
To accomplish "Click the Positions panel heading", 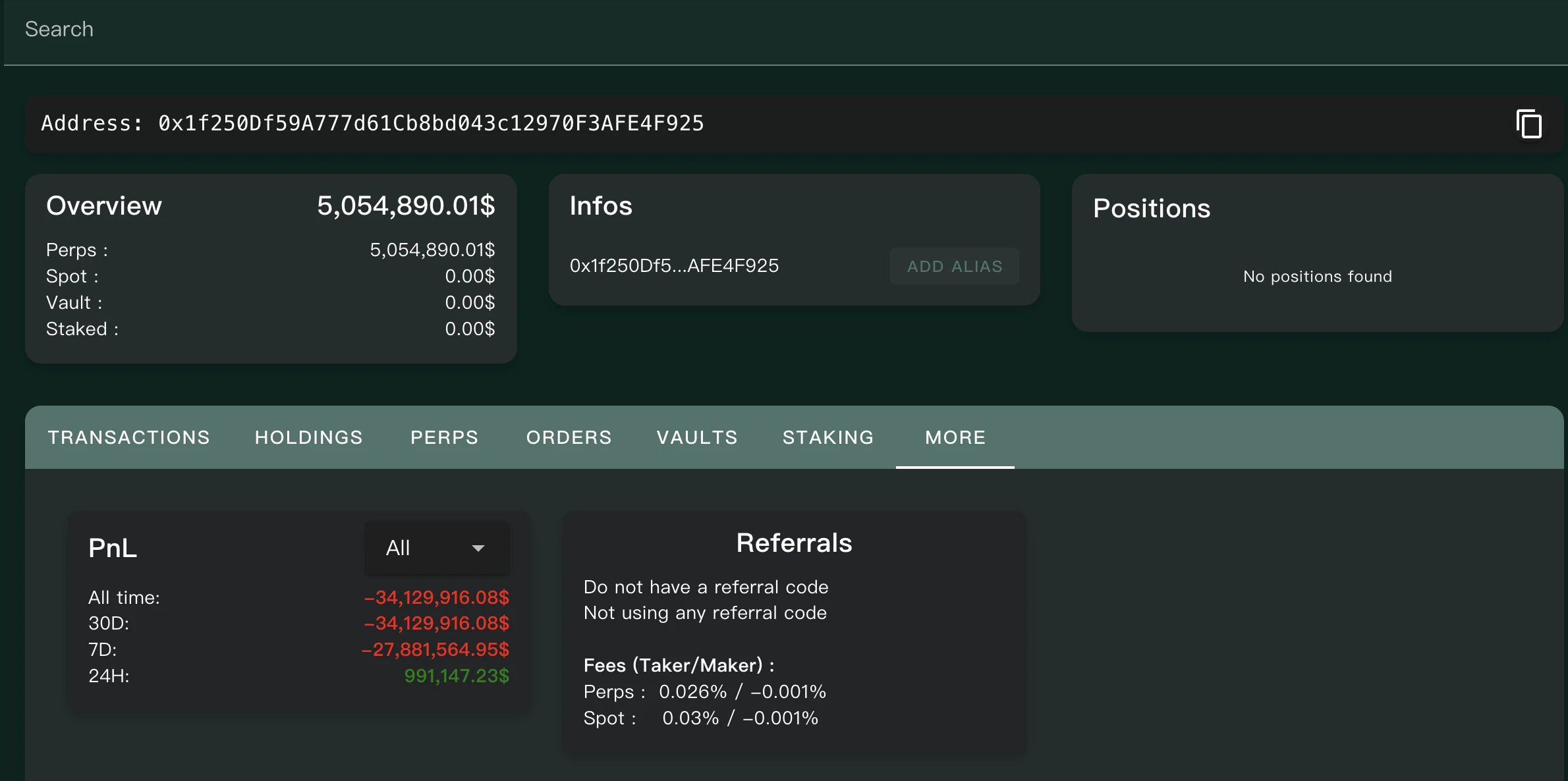I will pyautogui.click(x=1151, y=208).
